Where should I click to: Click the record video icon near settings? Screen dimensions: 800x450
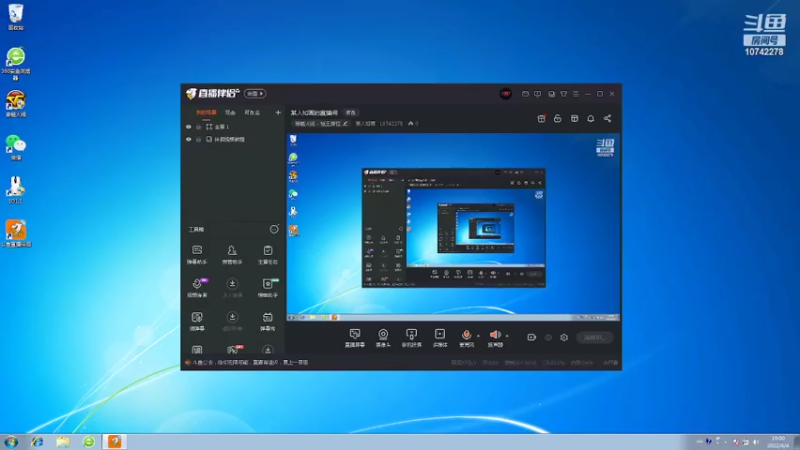(531, 337)
